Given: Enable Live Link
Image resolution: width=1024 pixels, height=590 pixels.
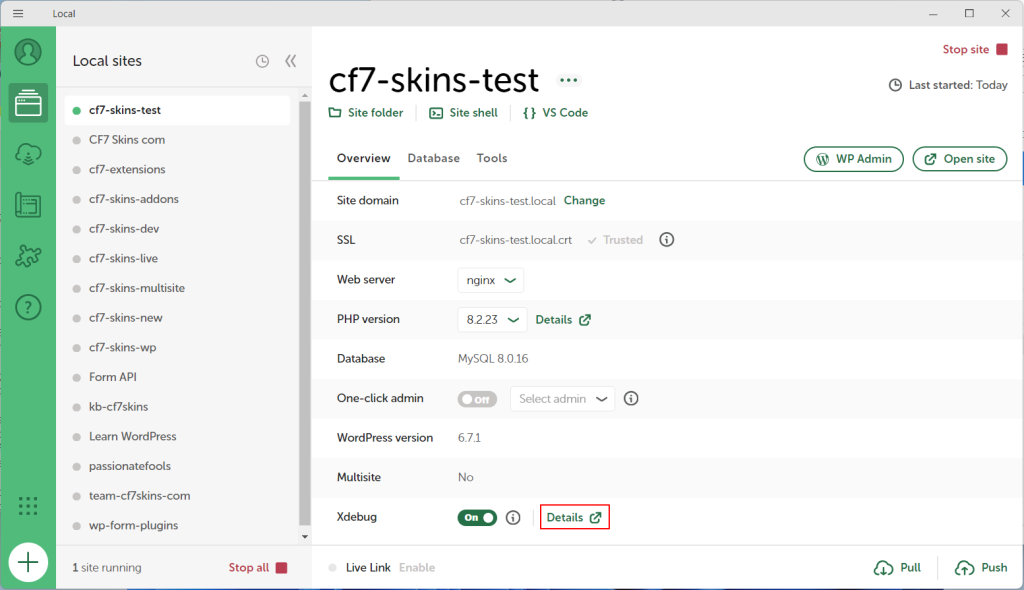Looking at the screenshot, I should coord(416,568).
